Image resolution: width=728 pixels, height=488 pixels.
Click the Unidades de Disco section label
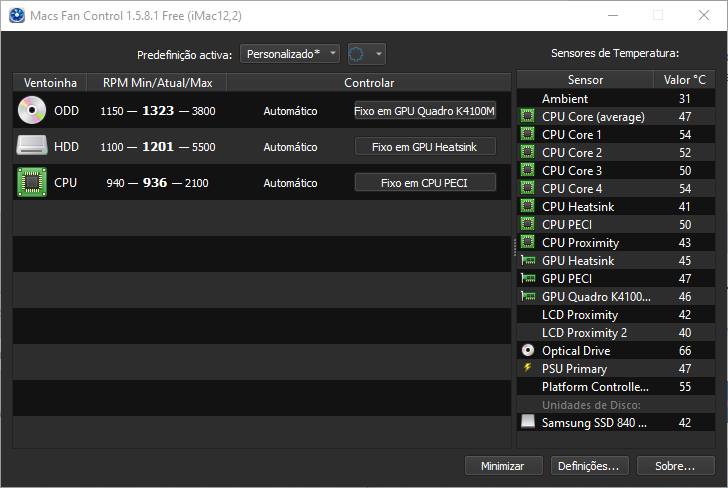(591, 405)
